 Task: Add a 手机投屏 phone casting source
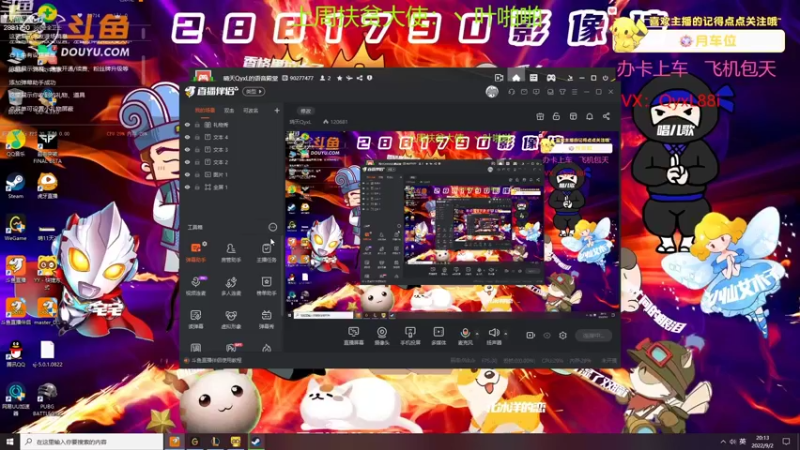tap(410, 336)
